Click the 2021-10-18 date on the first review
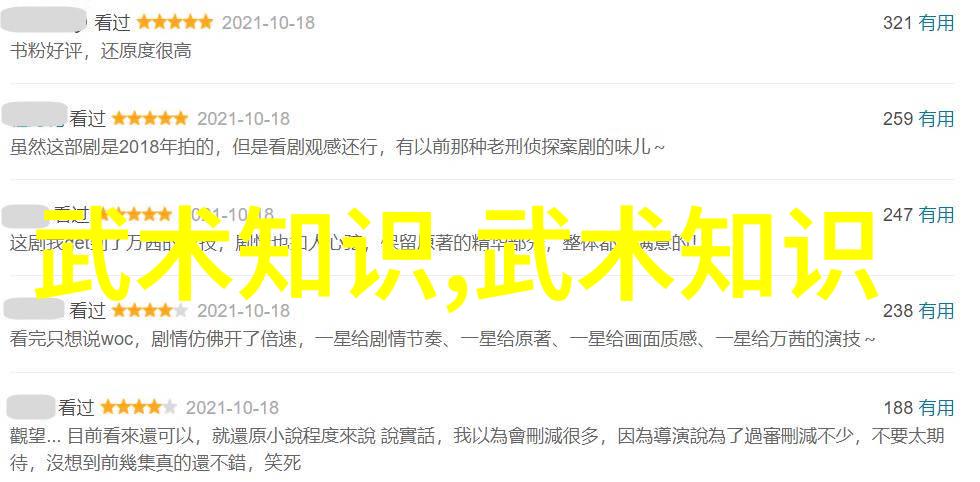Screen dimensions: 980x482 tap(269, 23)
